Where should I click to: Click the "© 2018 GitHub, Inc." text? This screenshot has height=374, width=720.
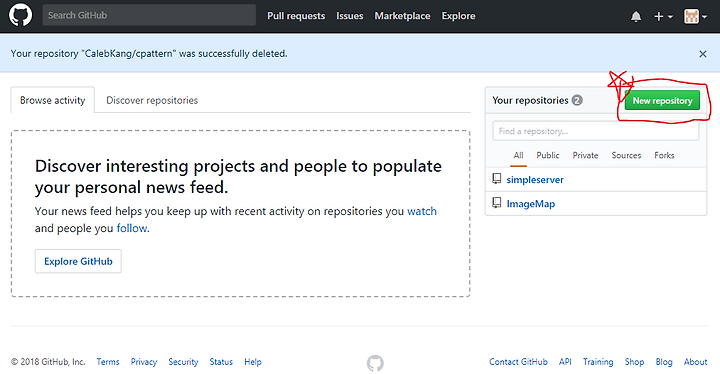click(x=48, y=362)
